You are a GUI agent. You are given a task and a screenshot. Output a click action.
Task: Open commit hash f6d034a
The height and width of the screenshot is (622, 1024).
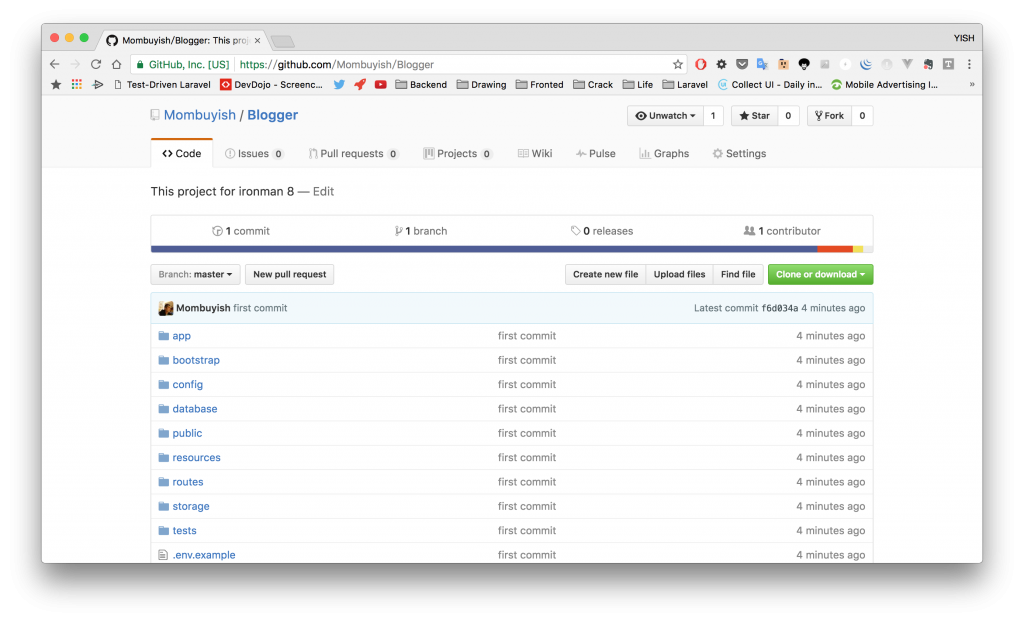pos(780,308)
